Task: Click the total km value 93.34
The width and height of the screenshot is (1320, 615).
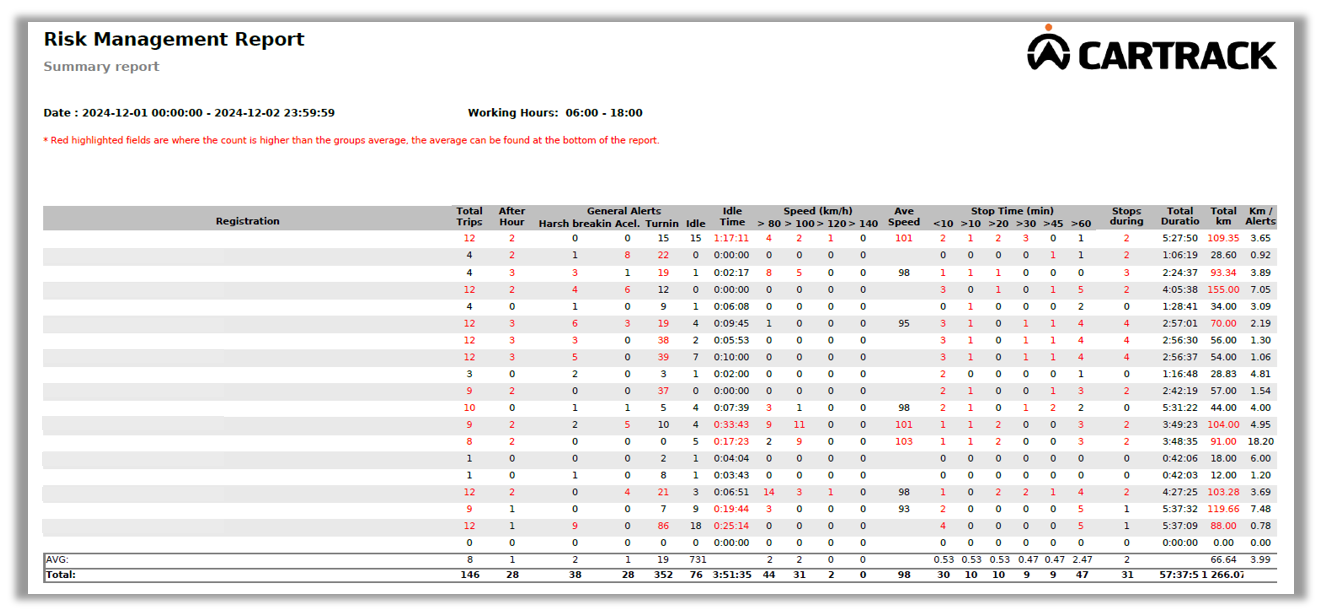Action: point(1223,273)
